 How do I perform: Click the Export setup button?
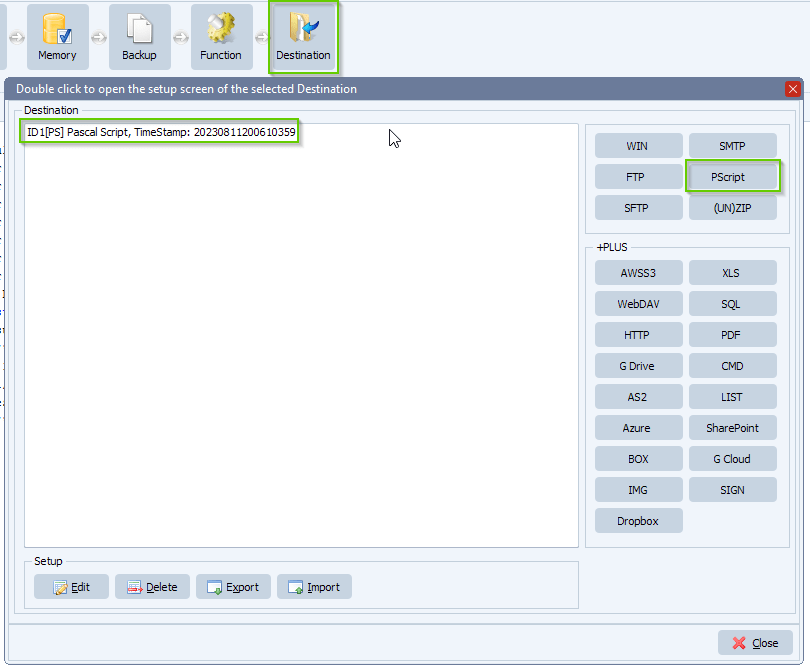(233, 587)
